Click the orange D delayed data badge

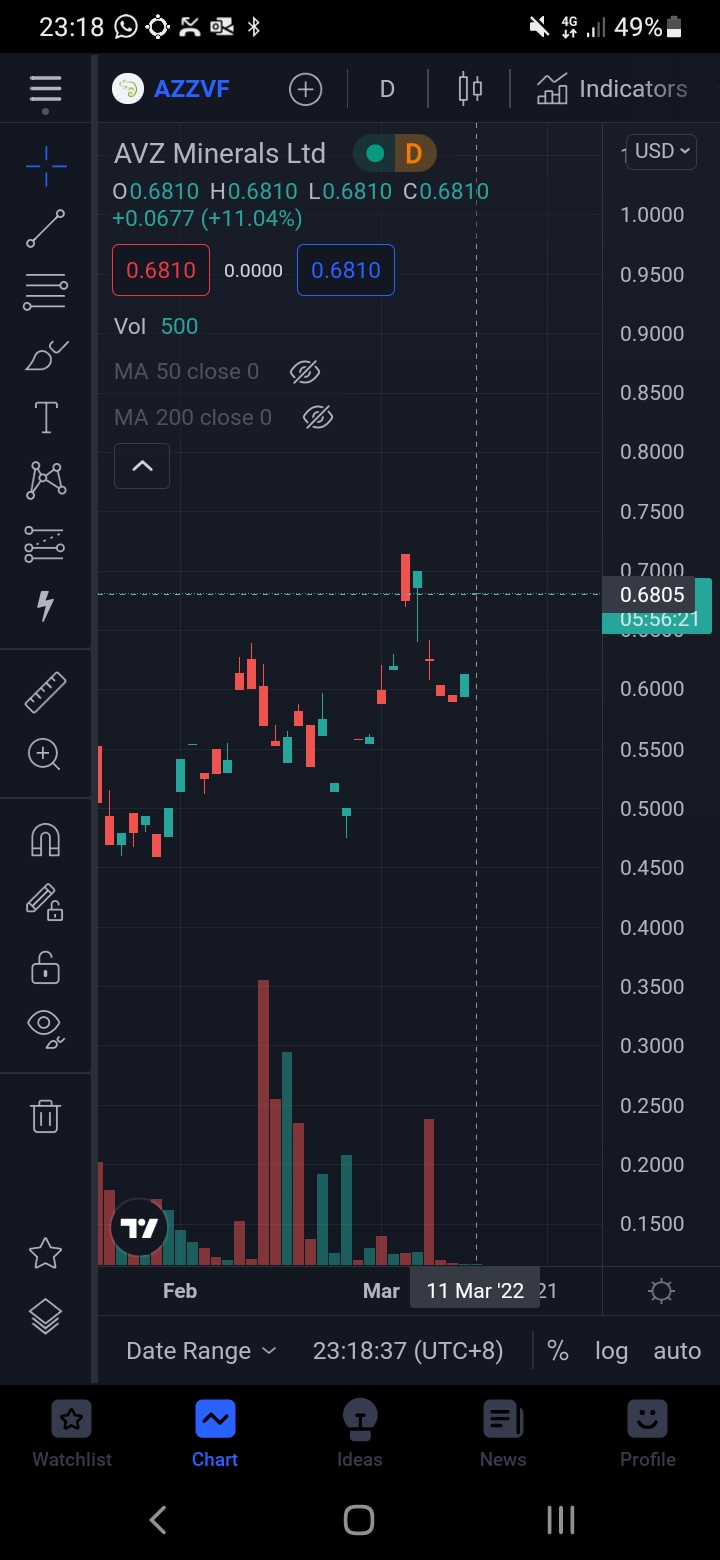point(413,153)
